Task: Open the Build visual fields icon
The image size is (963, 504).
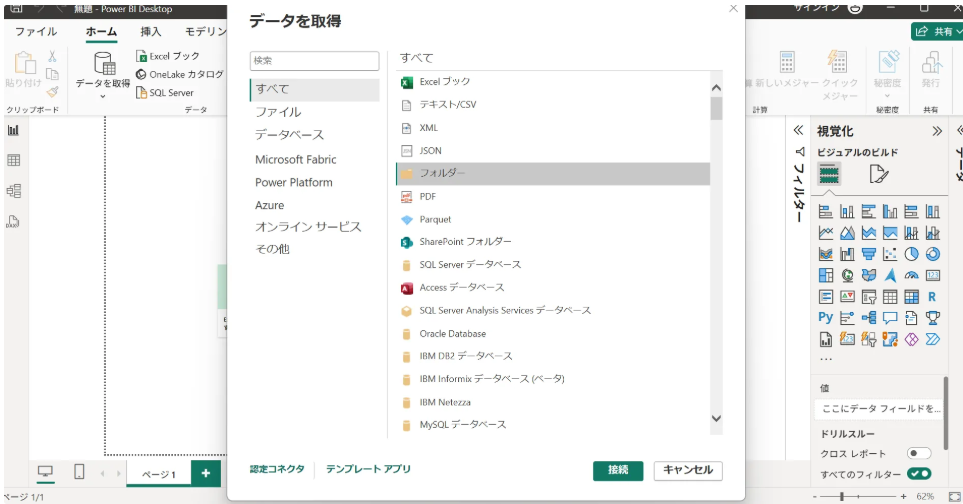Action: click(829, 174)
